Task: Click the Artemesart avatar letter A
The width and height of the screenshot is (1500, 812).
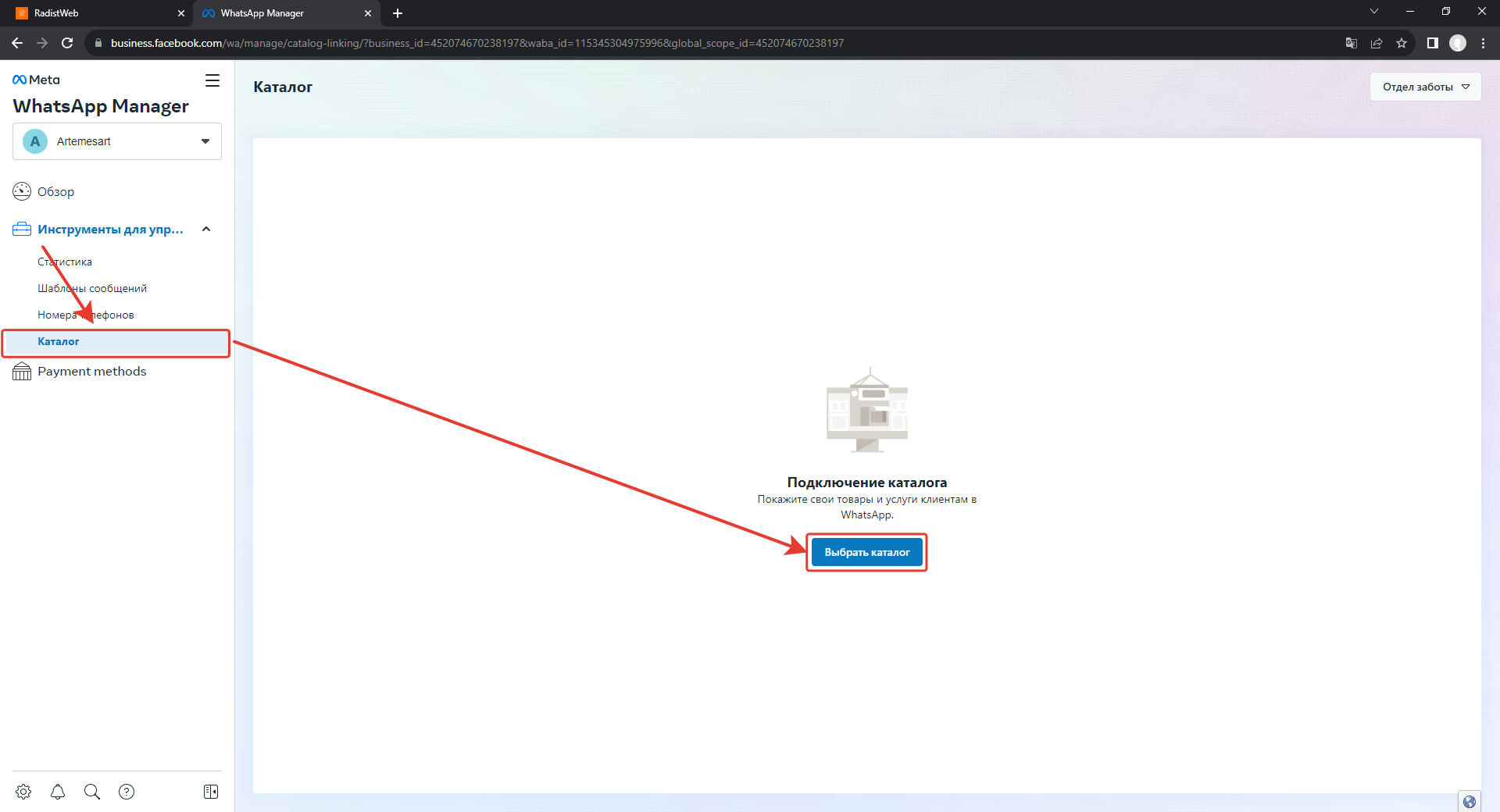Action: click(x=35, y=141)
